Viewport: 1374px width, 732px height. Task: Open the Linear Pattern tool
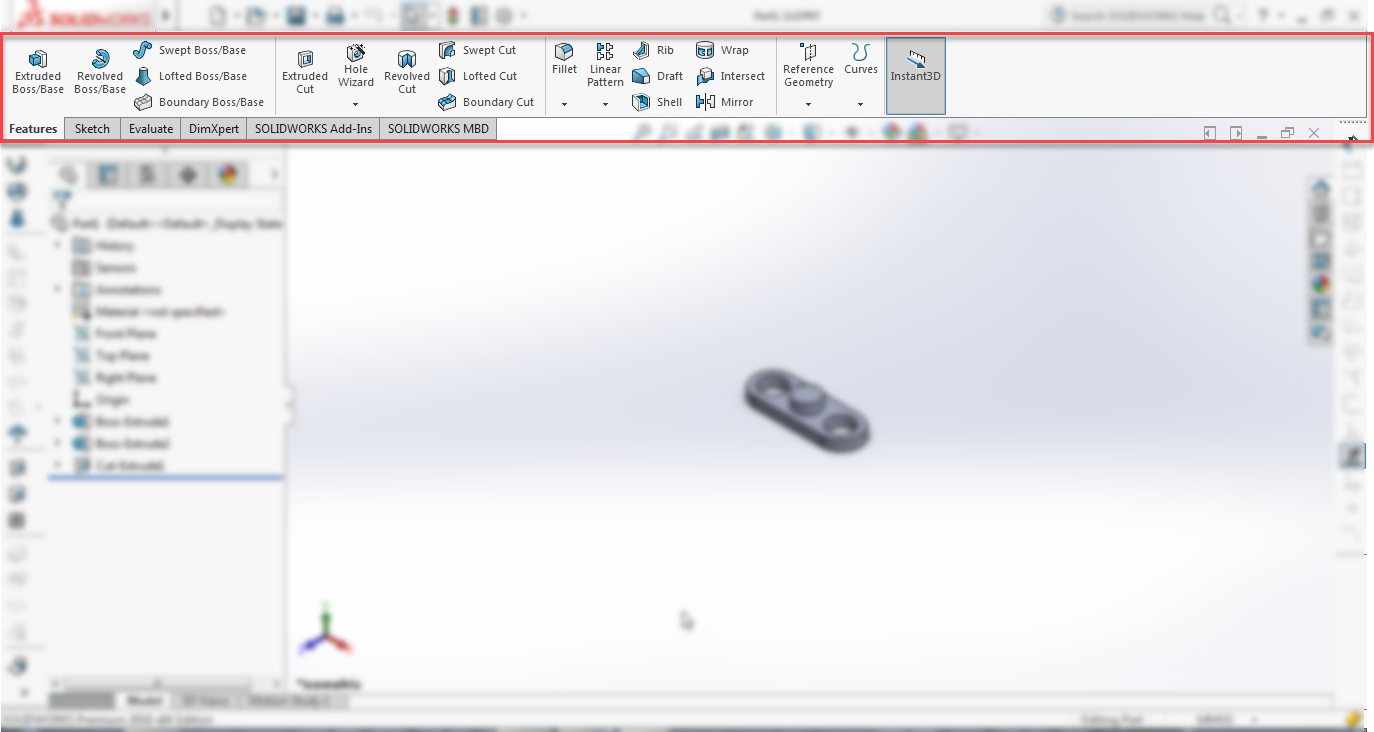click(604, 62)
